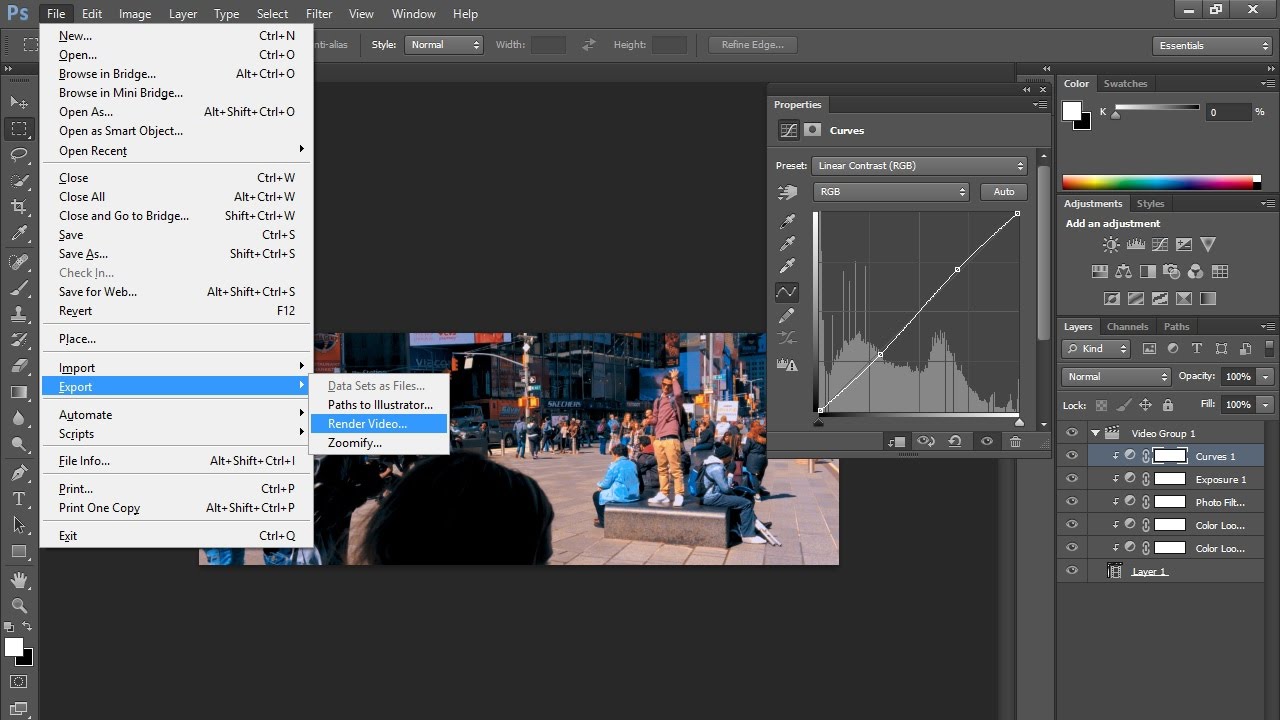Click Render Video in Export submenu
Screen dimensions: 1280x720
(x=379, y=424)
